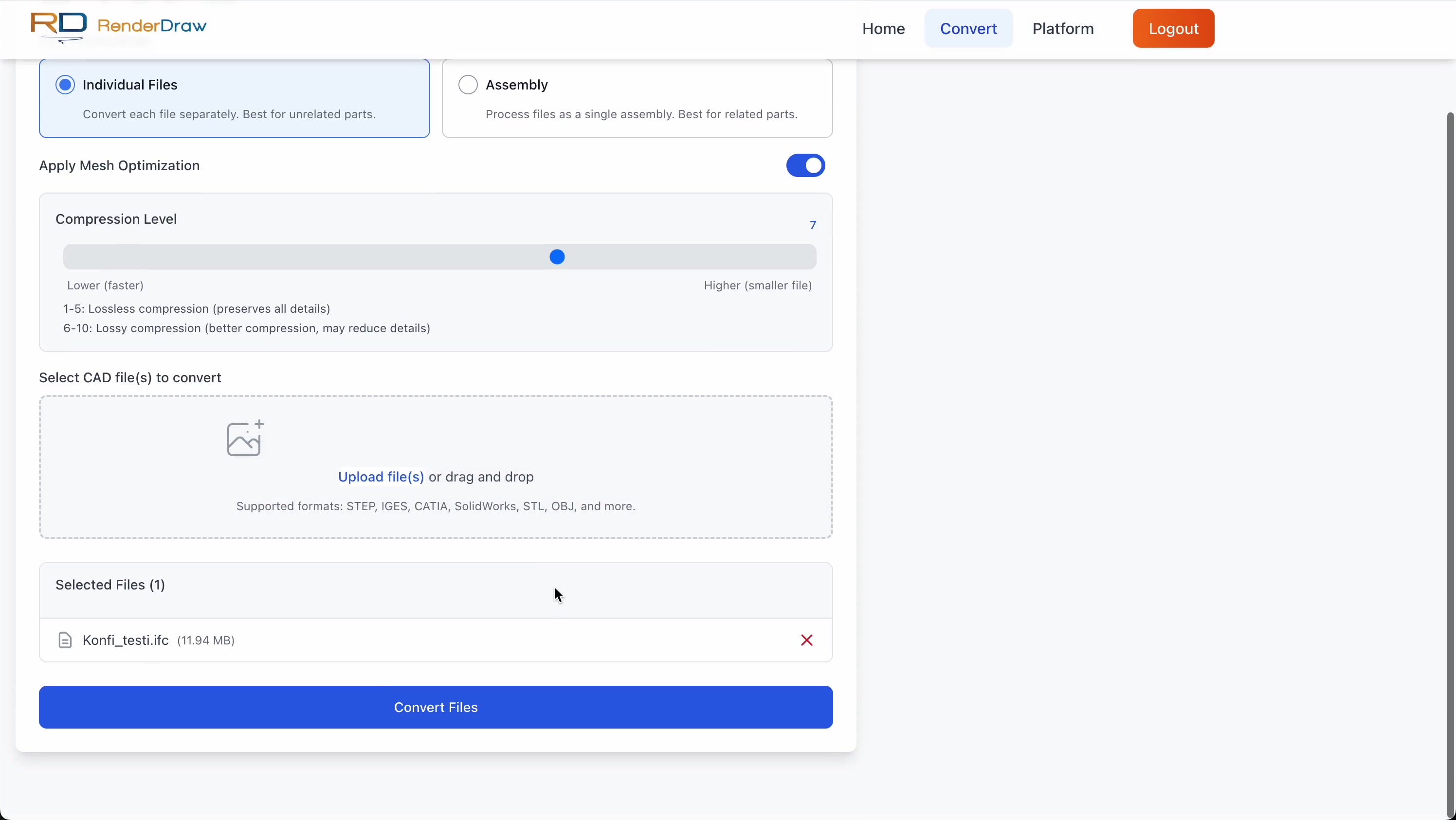The image size is (1456, 820).
Task: Click the image upload icon in drop zone
Action: pyautogui.click(x=245, y=438)
